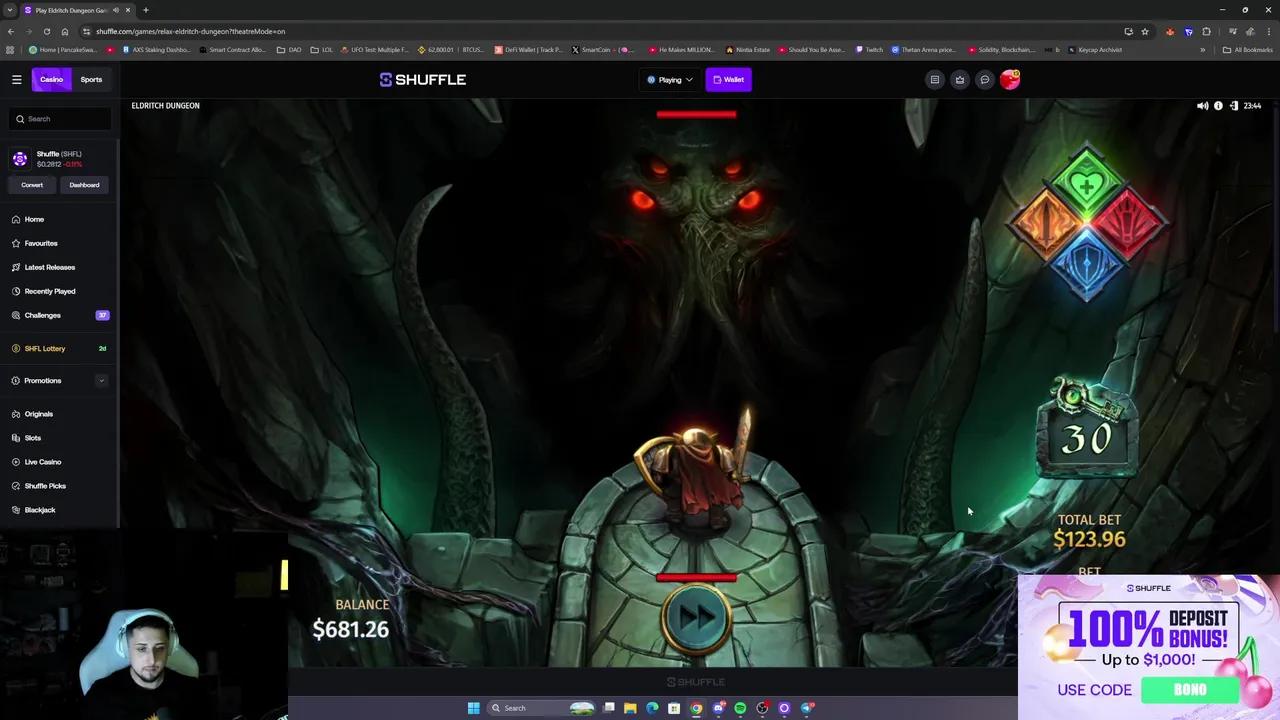This screenshot has height=720, width=1280.
Task: Select the Slots section in the sidebar
Action: (x=33, y=437)
